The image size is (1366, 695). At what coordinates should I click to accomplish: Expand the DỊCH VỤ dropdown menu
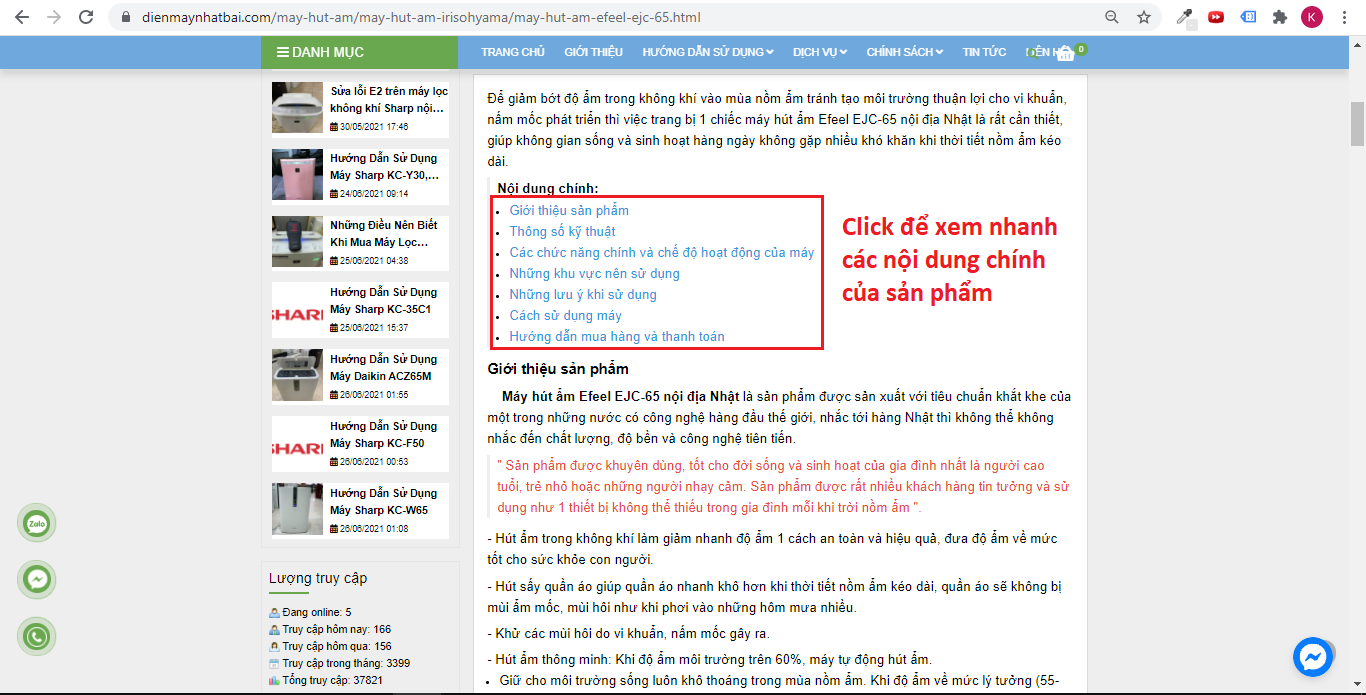(x=819, y=52)
